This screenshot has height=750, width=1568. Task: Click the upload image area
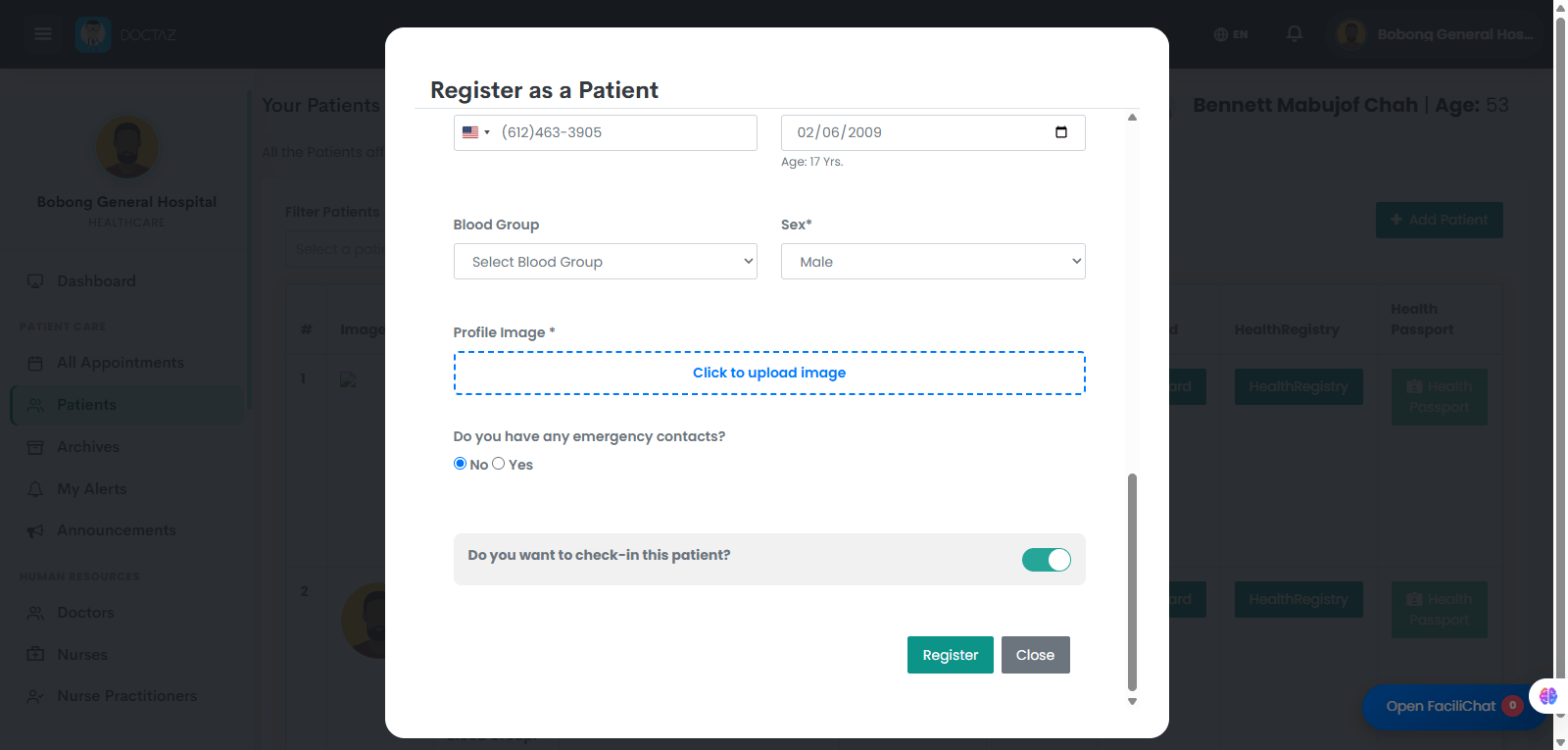769,373
